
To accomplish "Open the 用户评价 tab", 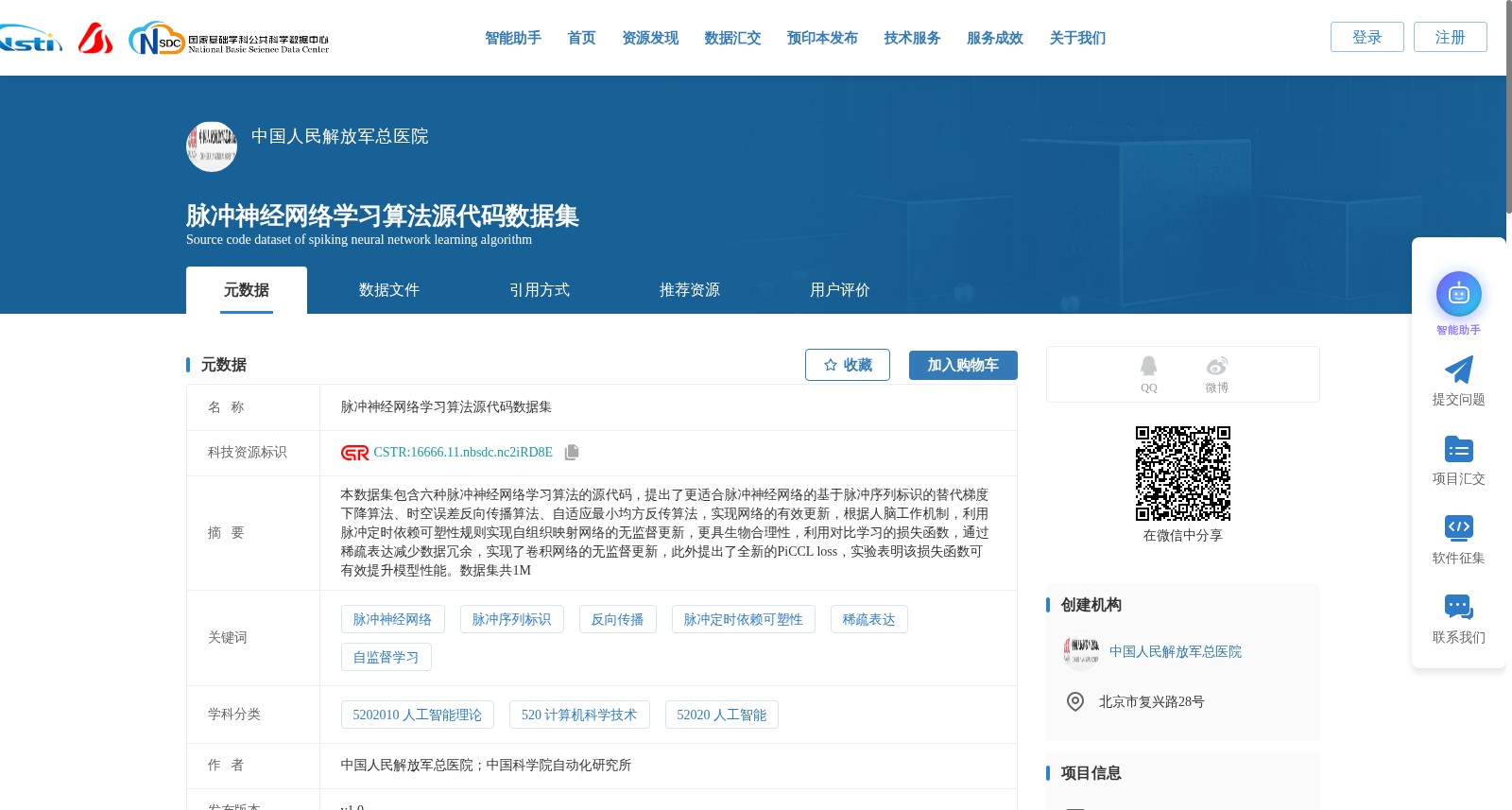I will pyautogui.click(x=839, y=290).
